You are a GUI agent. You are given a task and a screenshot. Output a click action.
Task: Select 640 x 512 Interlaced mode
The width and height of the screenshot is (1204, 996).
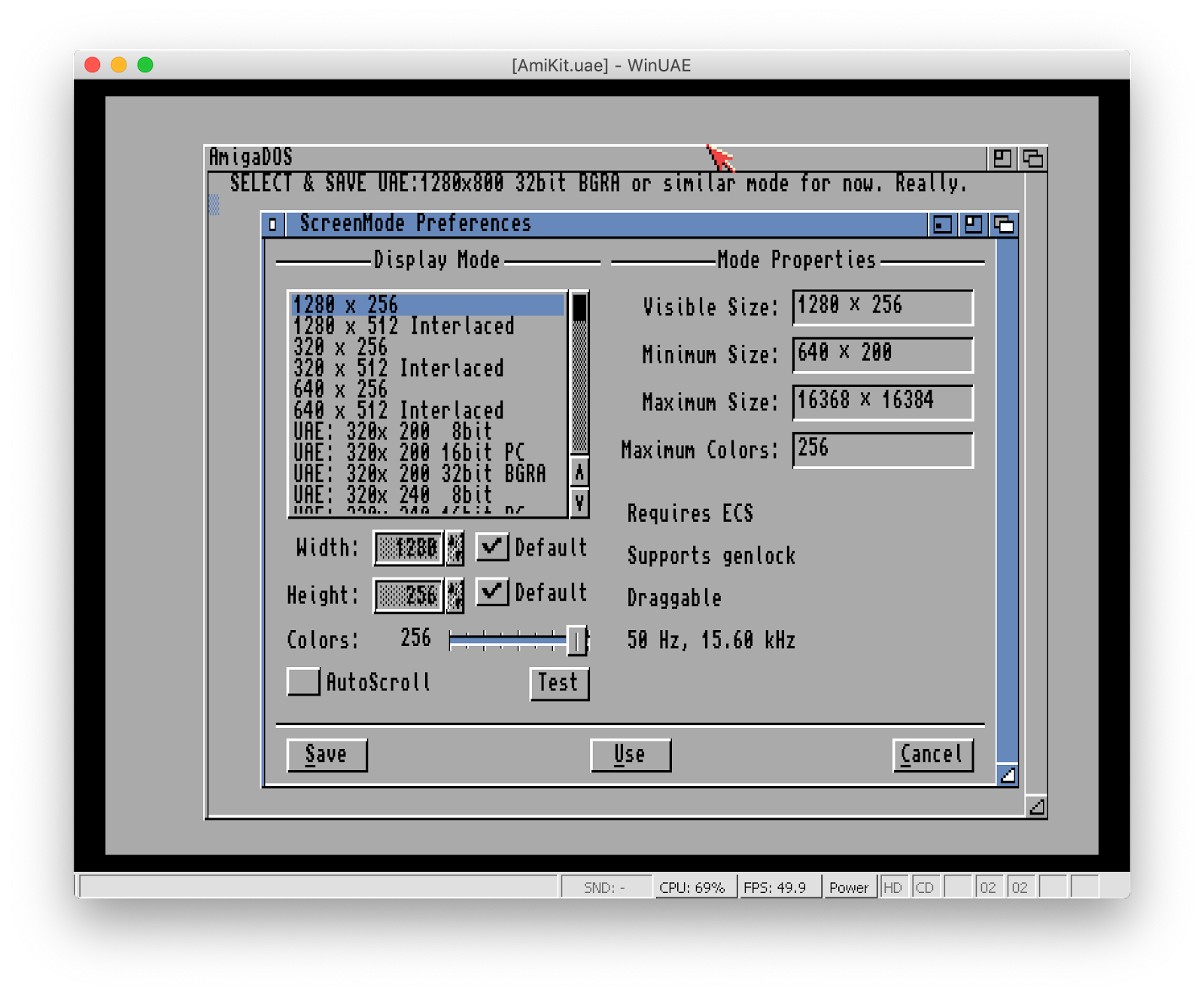(427, 410)
